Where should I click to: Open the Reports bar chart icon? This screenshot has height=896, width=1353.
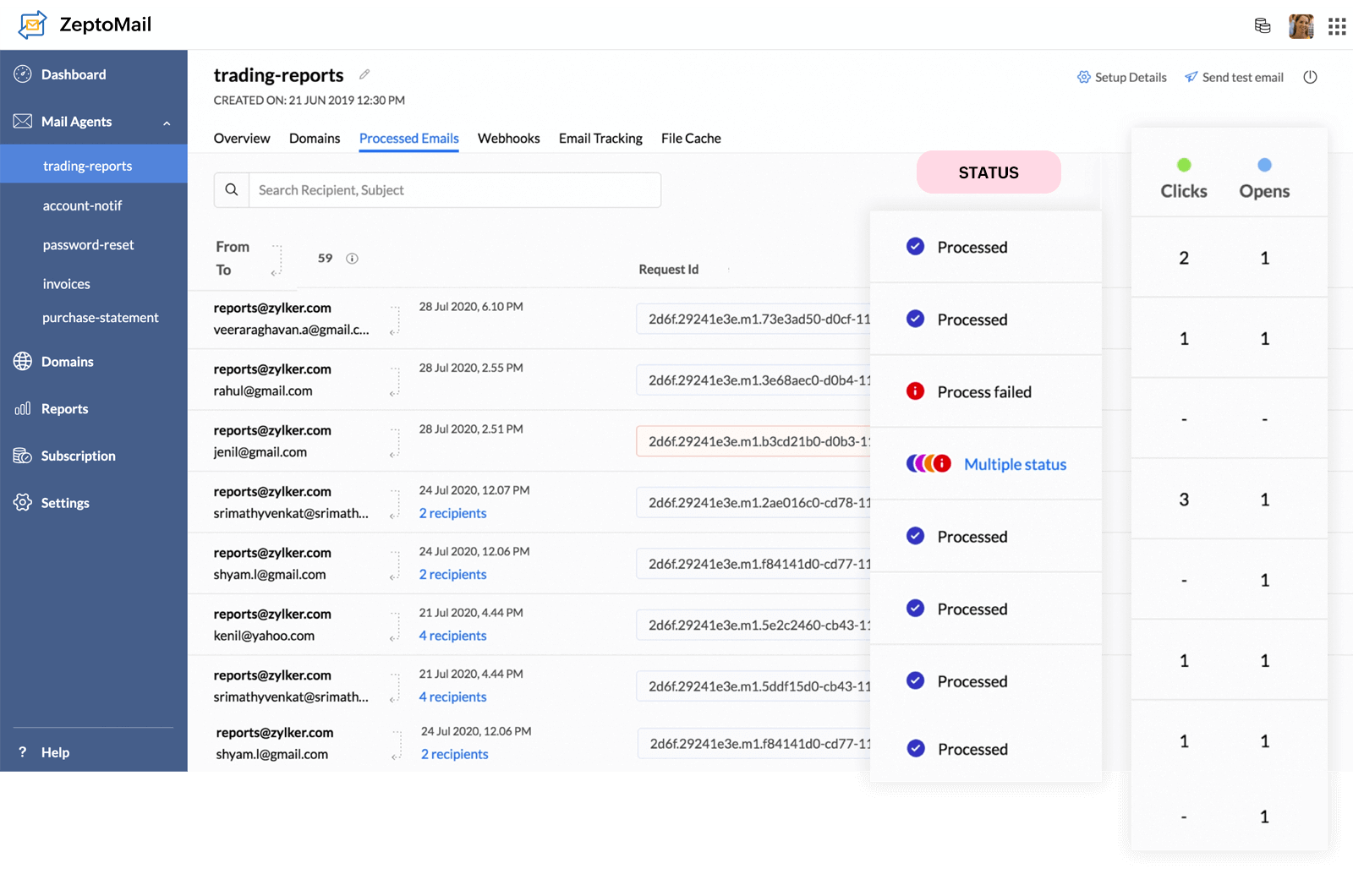pos(23,409)
